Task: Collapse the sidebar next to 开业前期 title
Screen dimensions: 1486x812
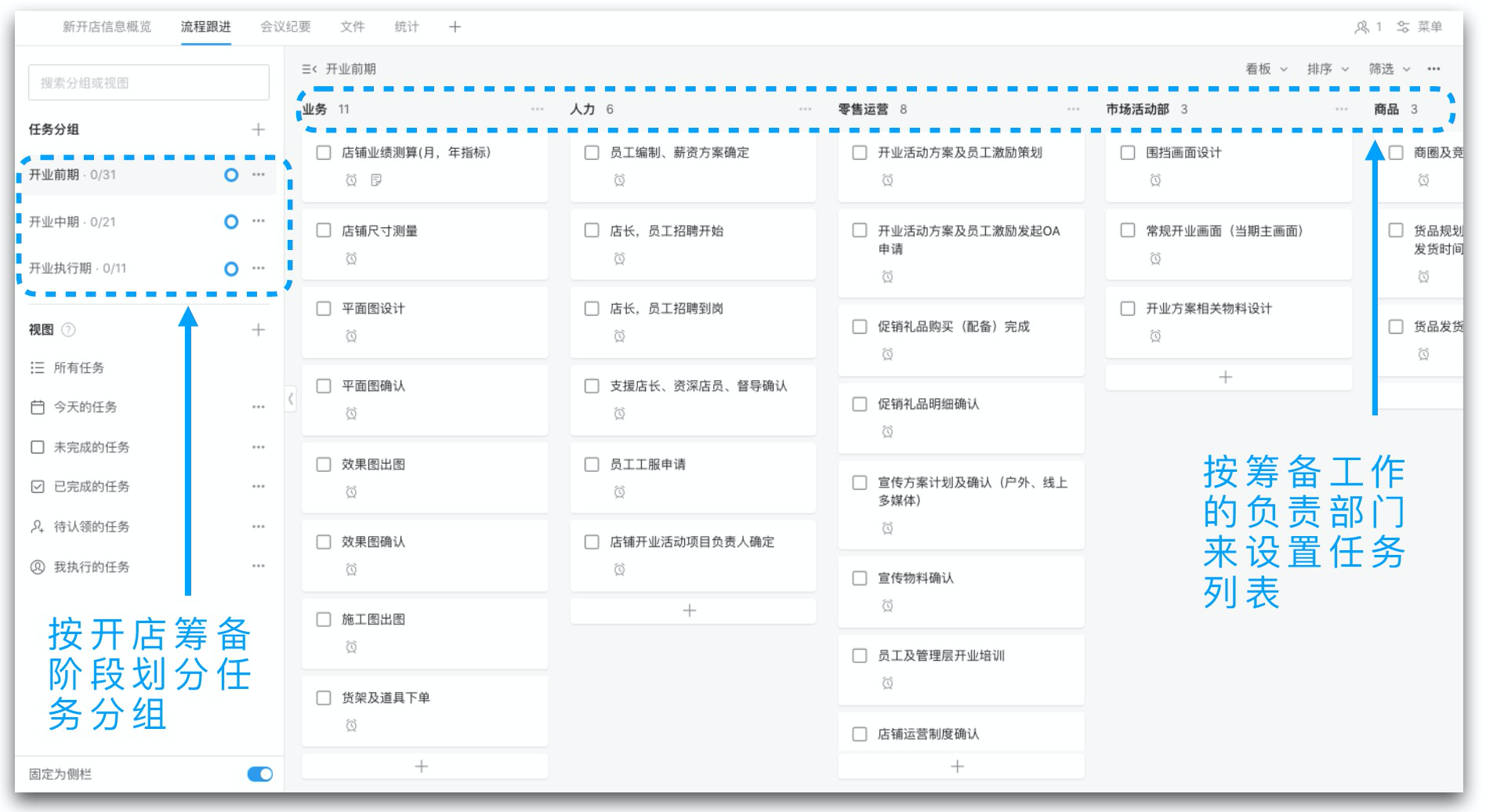Action: click(309, 69)
